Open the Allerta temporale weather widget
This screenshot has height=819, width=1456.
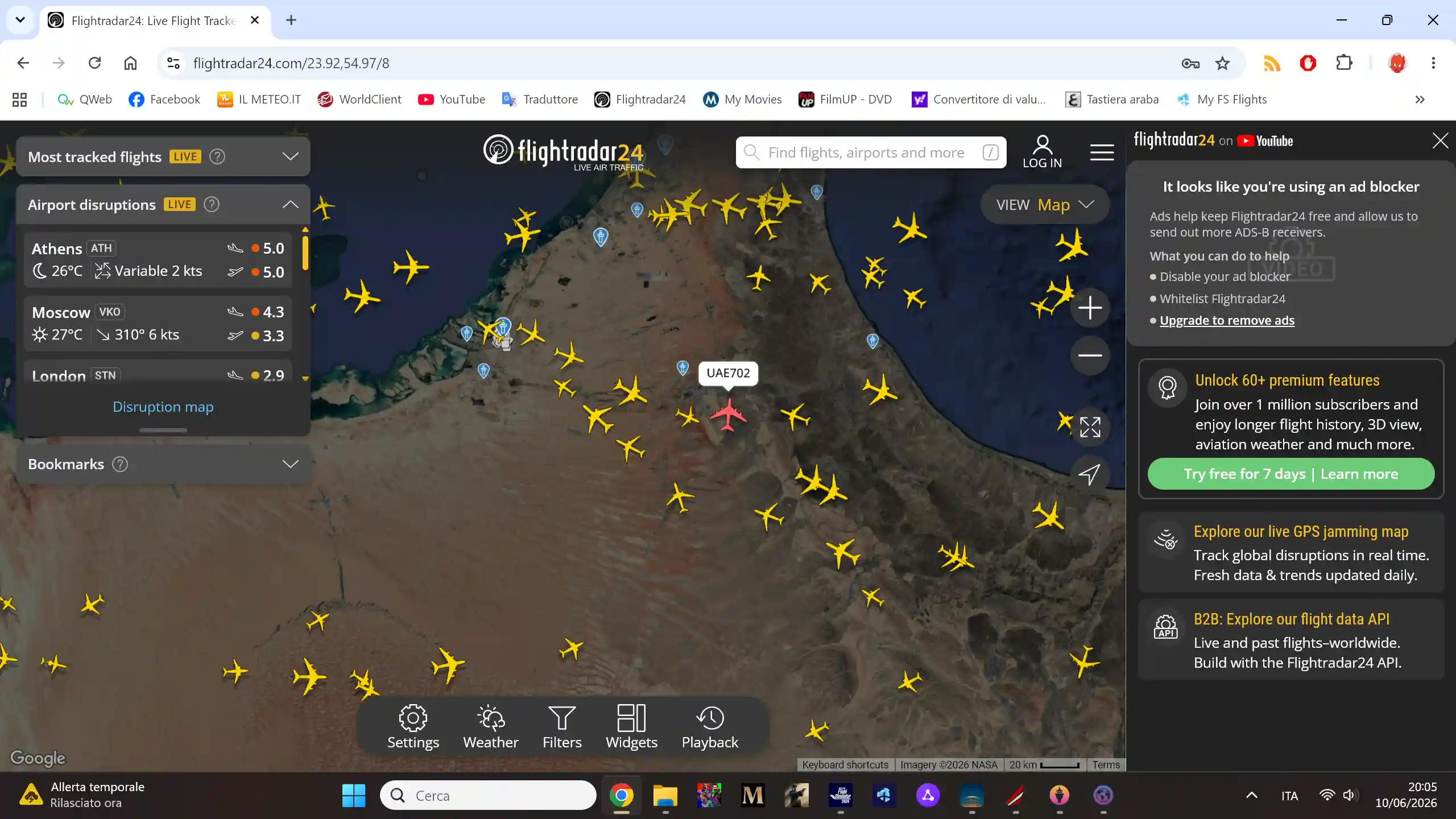tap(82, 795)
